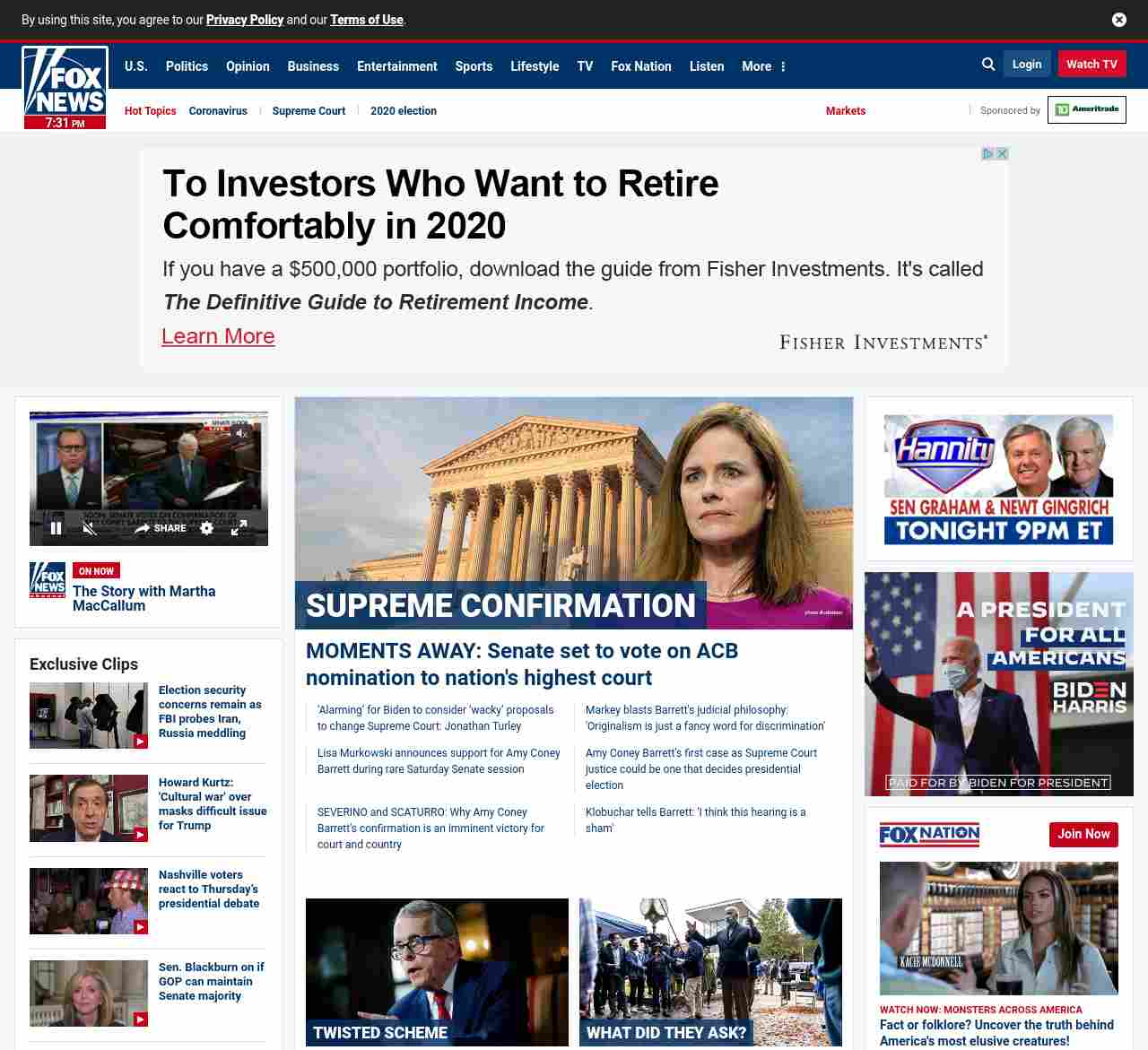Open the Coronavirus hot topic
This screenshot has height=1050, width=1148.
click(x=218, y=111)
